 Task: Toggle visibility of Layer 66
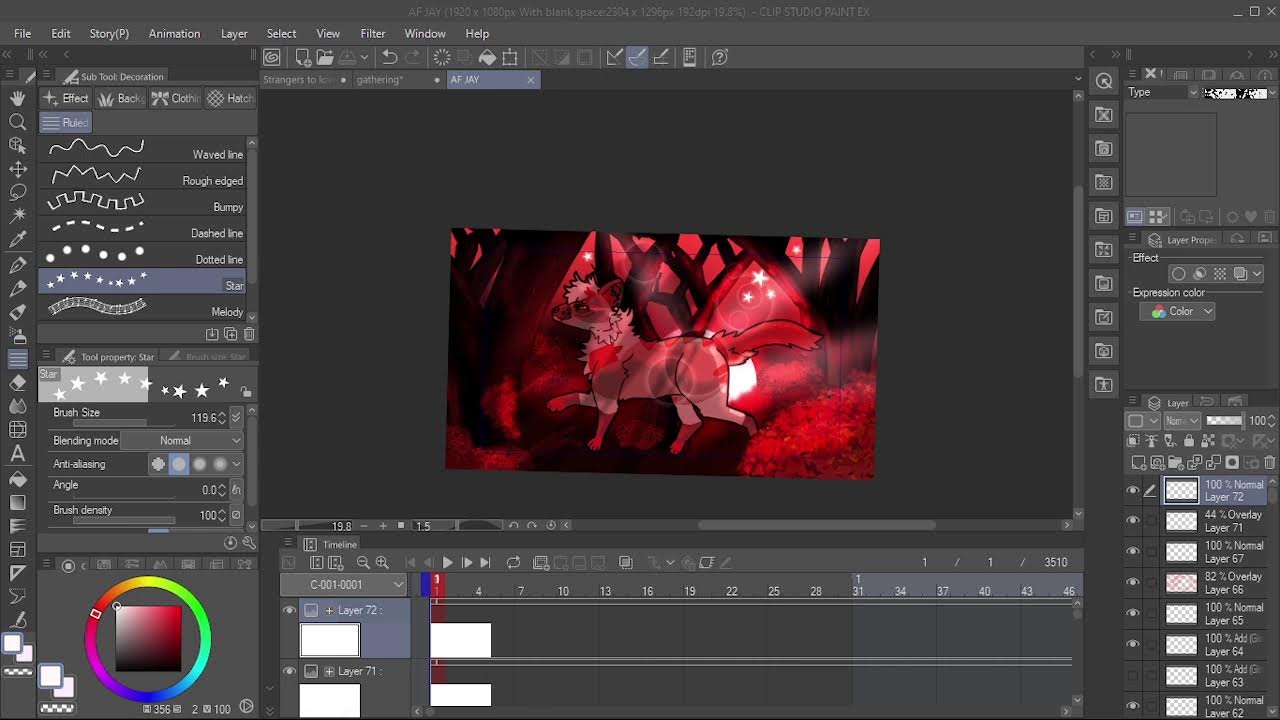[x=1133, y=582]
